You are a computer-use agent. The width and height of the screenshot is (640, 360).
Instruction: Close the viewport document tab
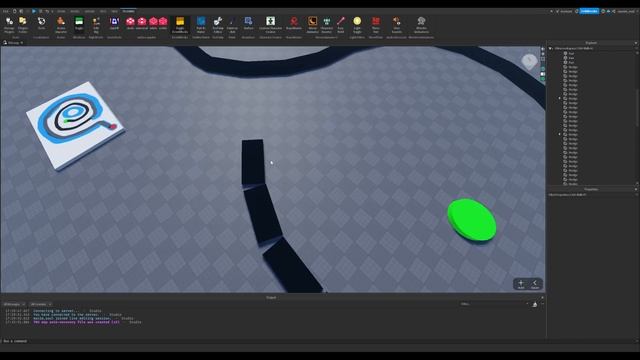pos(22,42)
